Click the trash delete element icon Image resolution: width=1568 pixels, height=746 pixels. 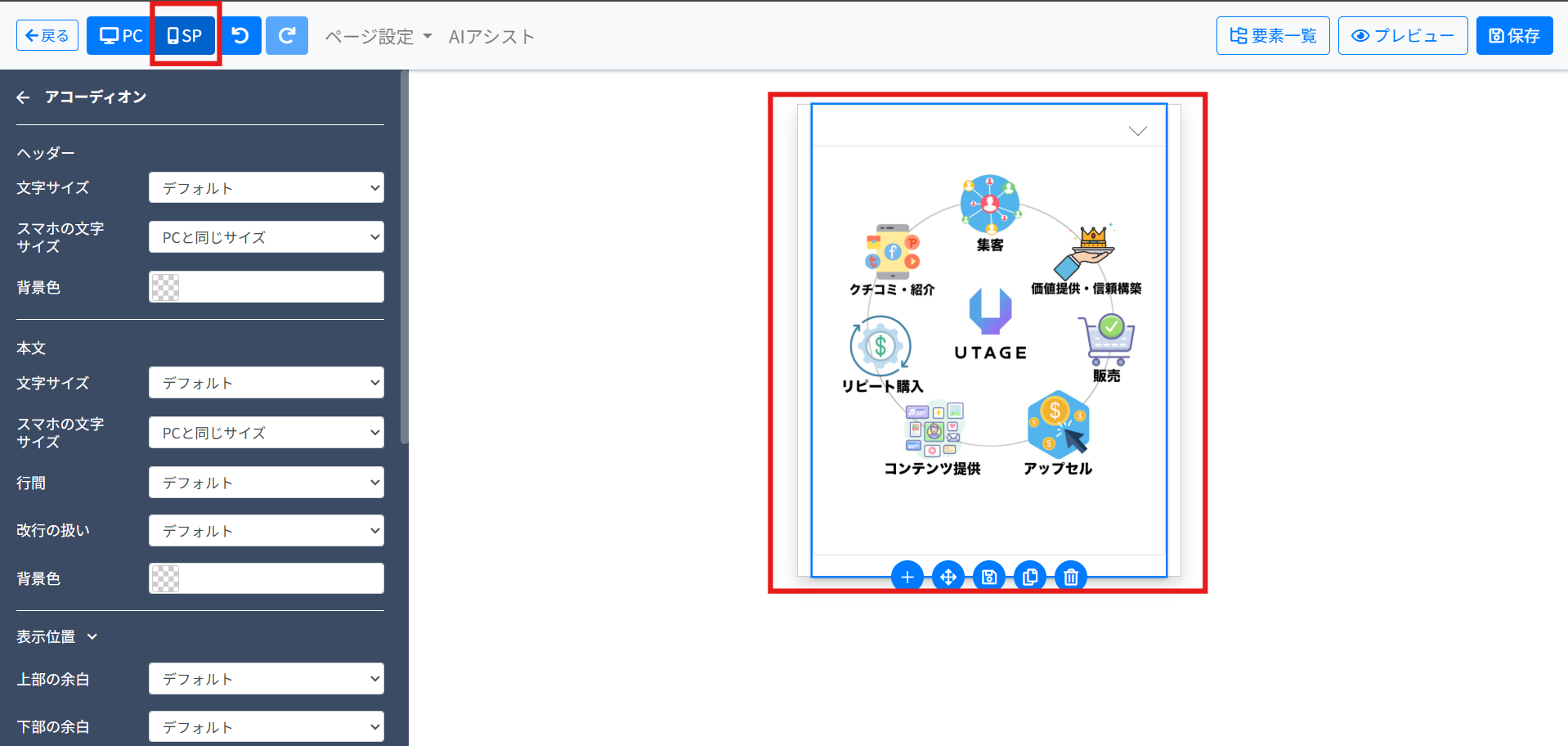pos(1071,577)
